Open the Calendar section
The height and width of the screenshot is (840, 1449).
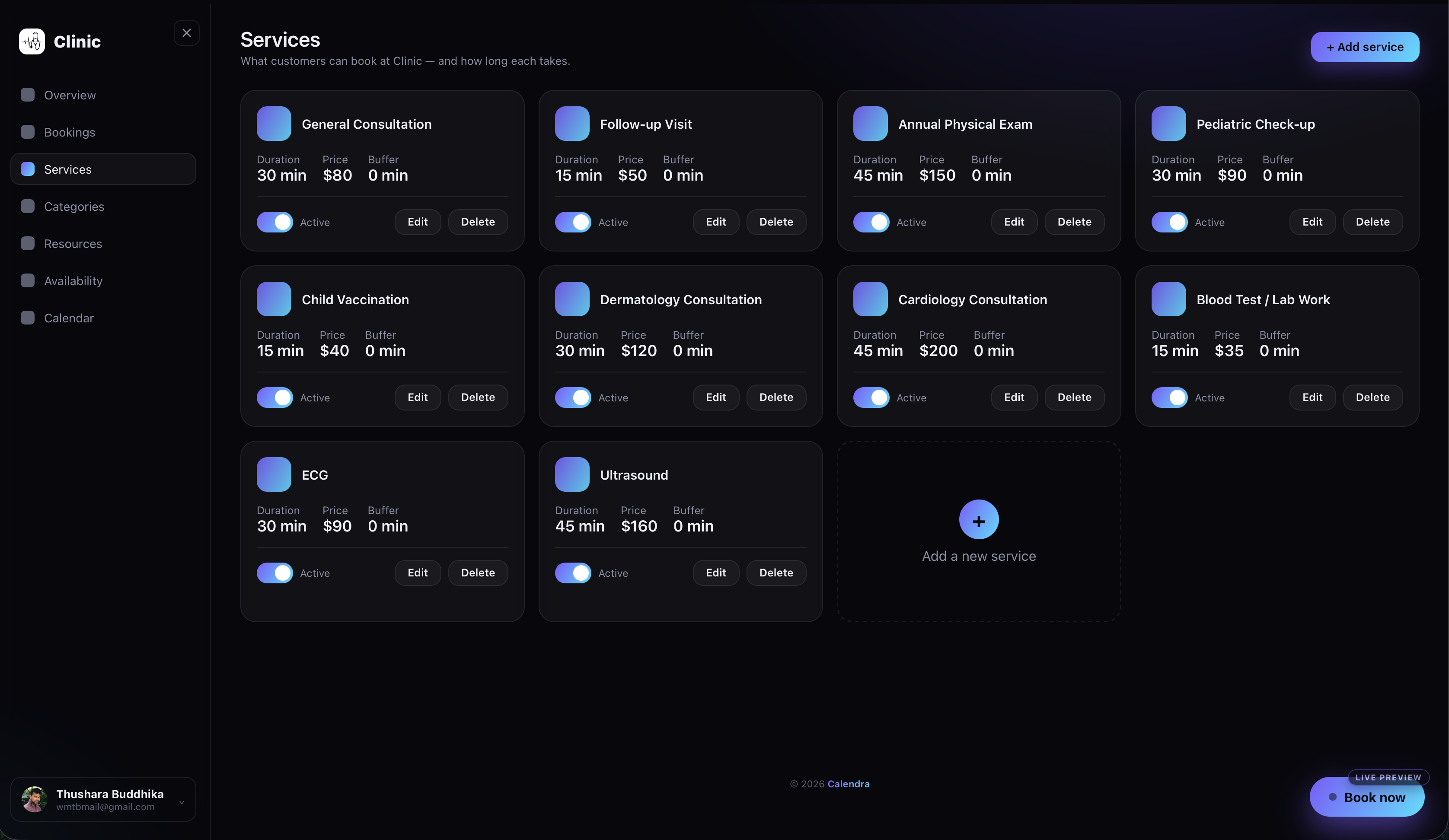tap(103, 317)
